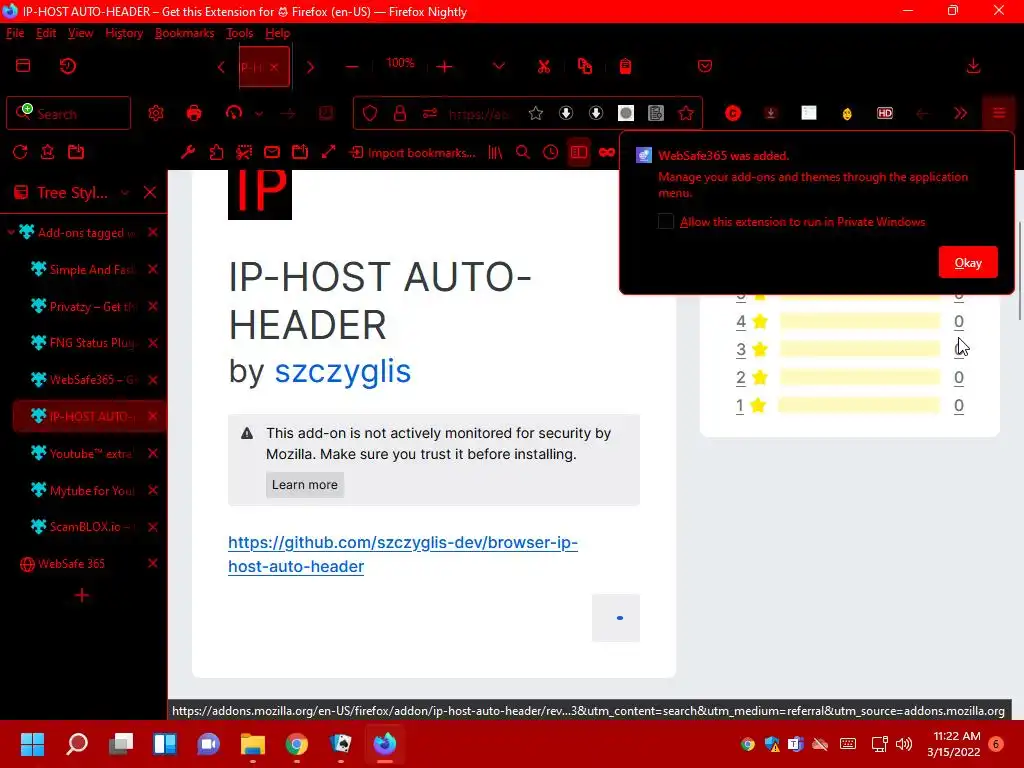Viewport: 1024px width, 768px height.
Task: Open the Downloads arrow icon
Action: coord(973,66)
